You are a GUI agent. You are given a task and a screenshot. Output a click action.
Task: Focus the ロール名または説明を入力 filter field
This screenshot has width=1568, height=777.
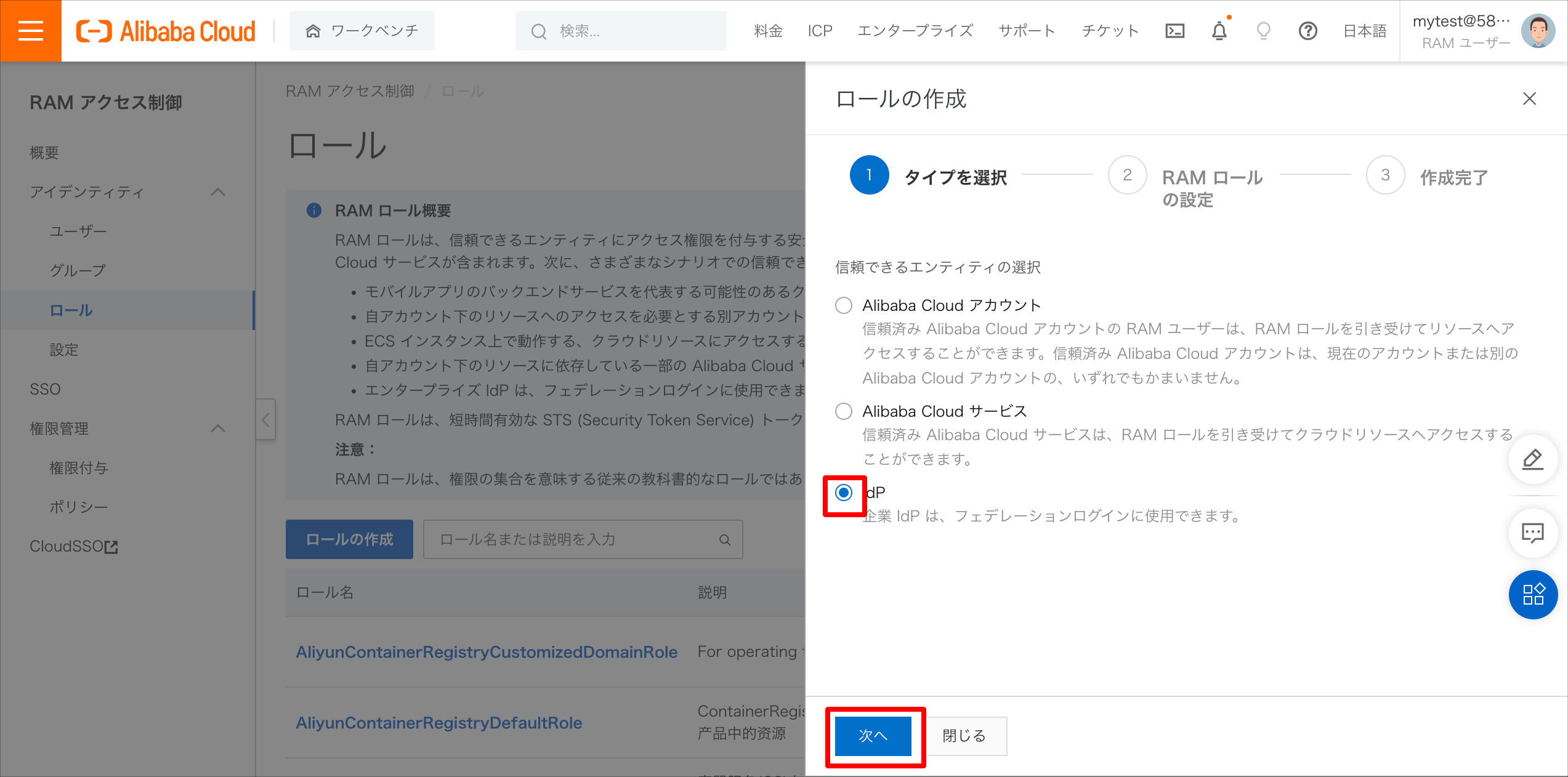(583, 539)
